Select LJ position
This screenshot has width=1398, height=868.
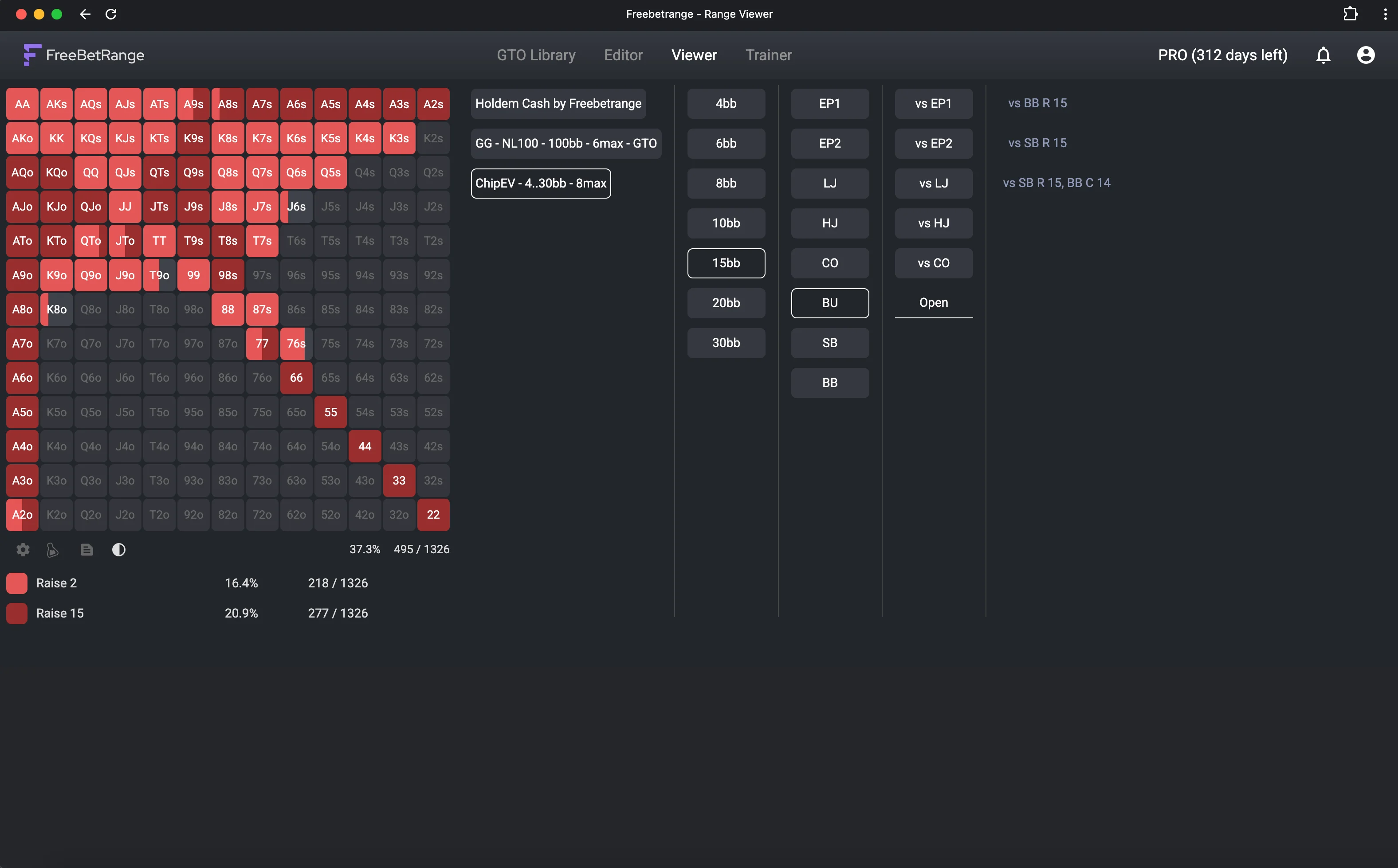click(829, 183)
